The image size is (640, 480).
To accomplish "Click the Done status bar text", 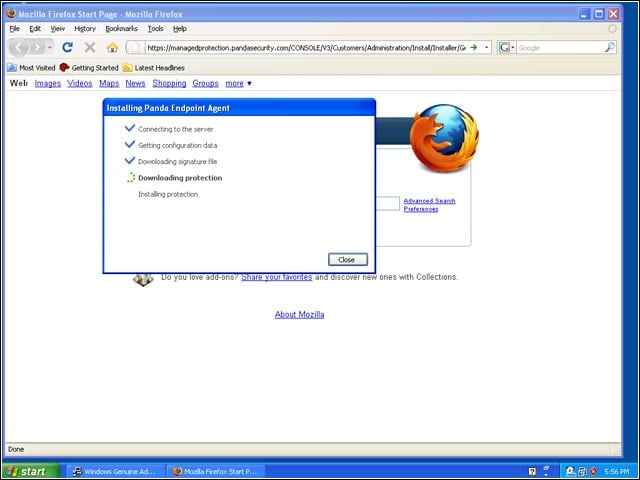I will click(x=16, y=449).
